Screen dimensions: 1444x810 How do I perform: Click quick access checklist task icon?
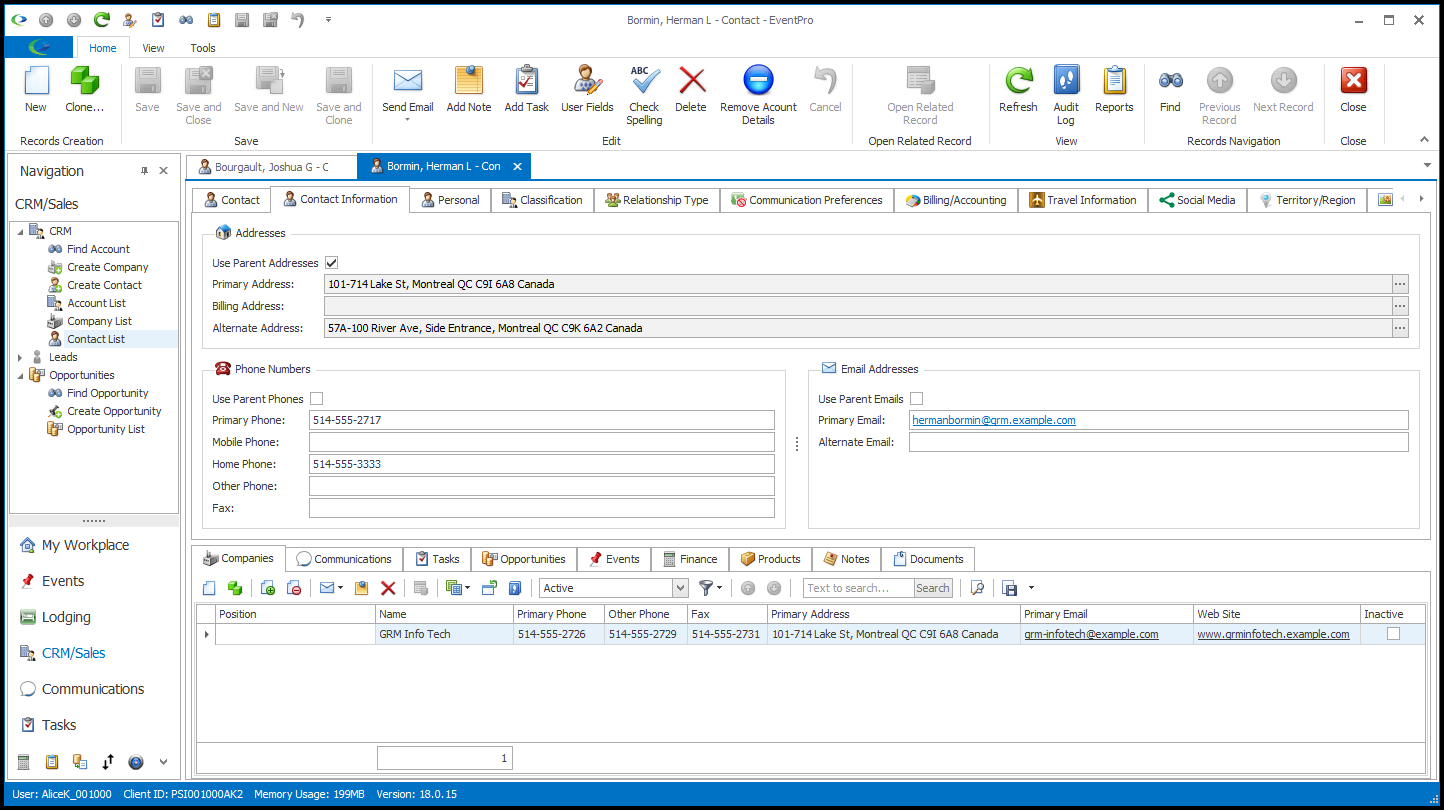coord(158,20)
